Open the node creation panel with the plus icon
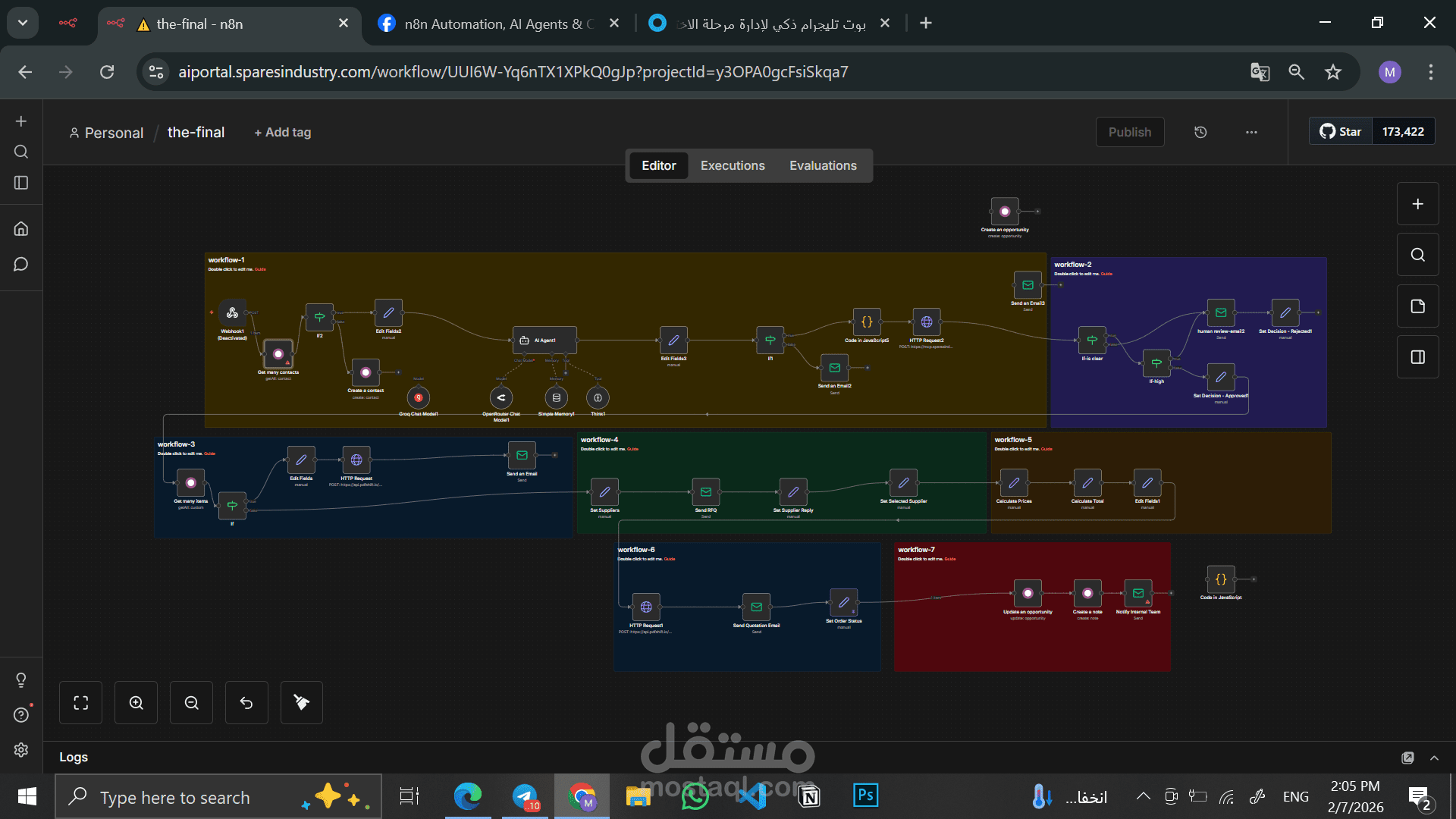1456x819 pixels. (1417, 203)
